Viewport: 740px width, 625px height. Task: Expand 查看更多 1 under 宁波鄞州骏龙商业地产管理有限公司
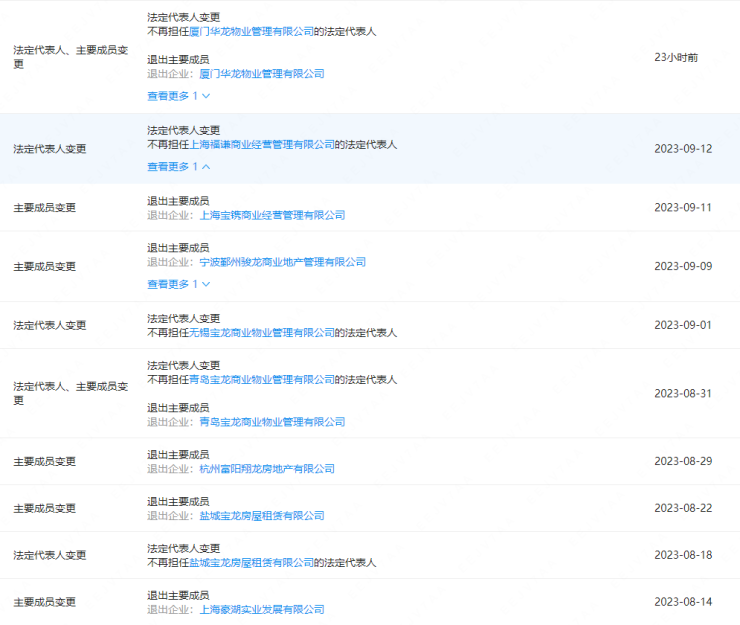pos(178,284)
